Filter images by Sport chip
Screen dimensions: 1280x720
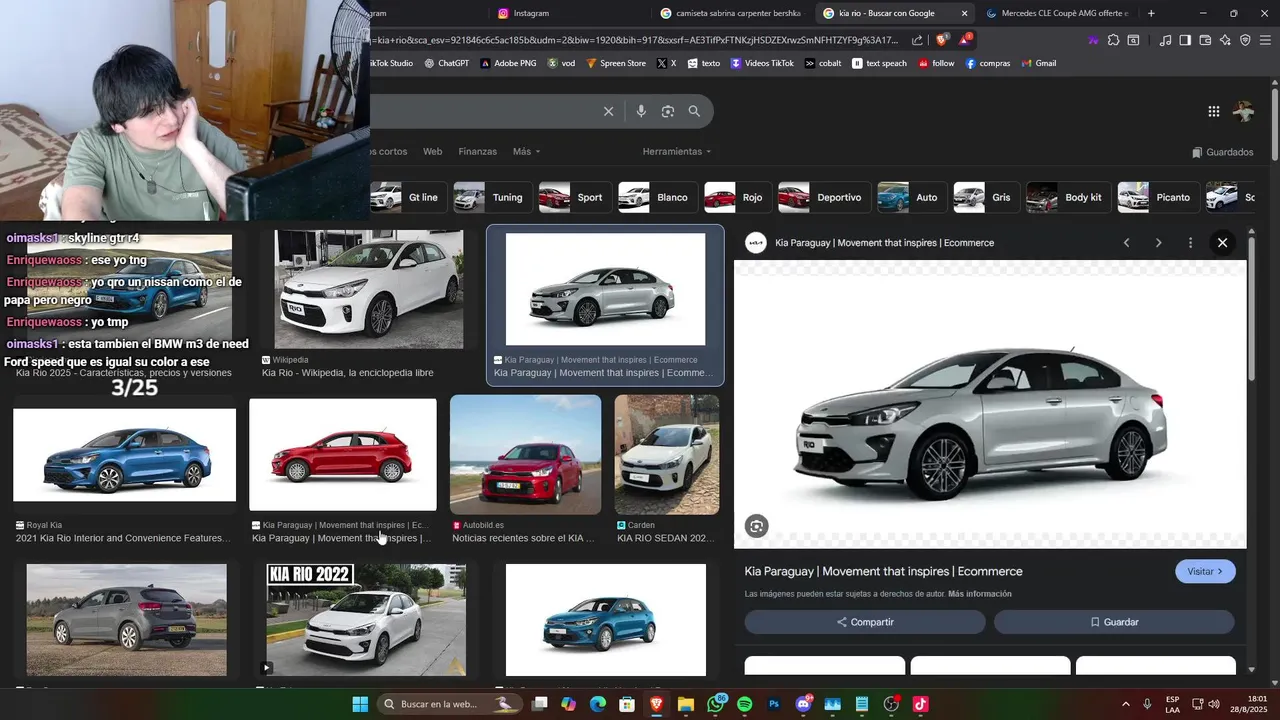(574, 197)
